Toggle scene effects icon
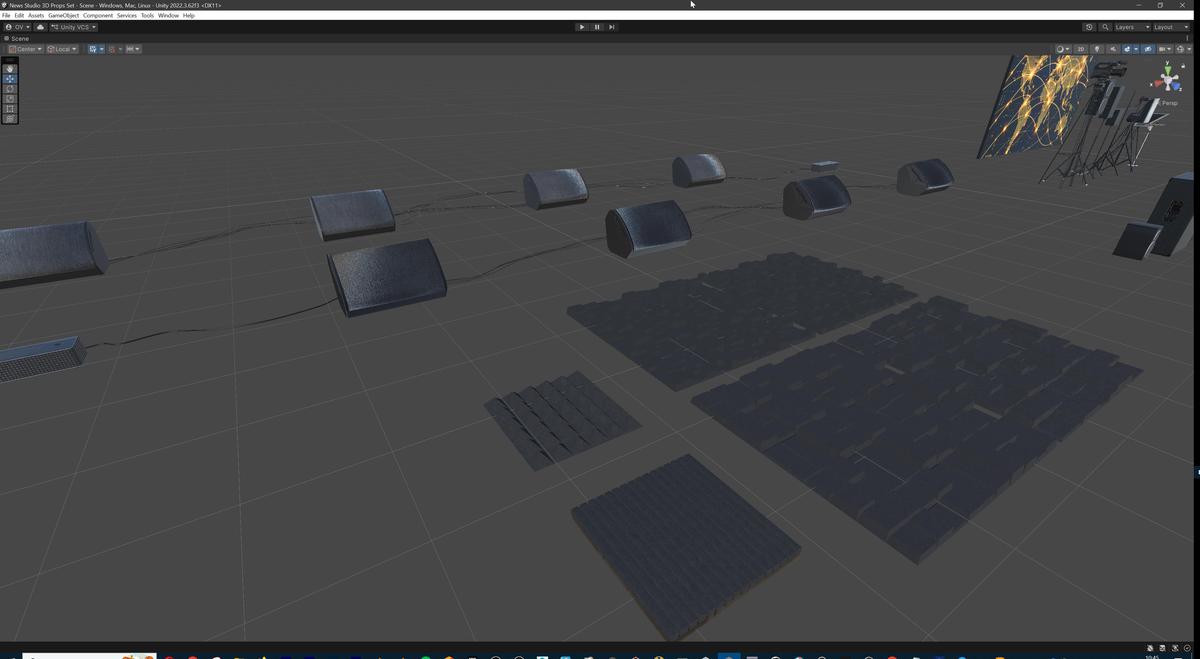This screenshot has height=659, width=1200. 1127,49
